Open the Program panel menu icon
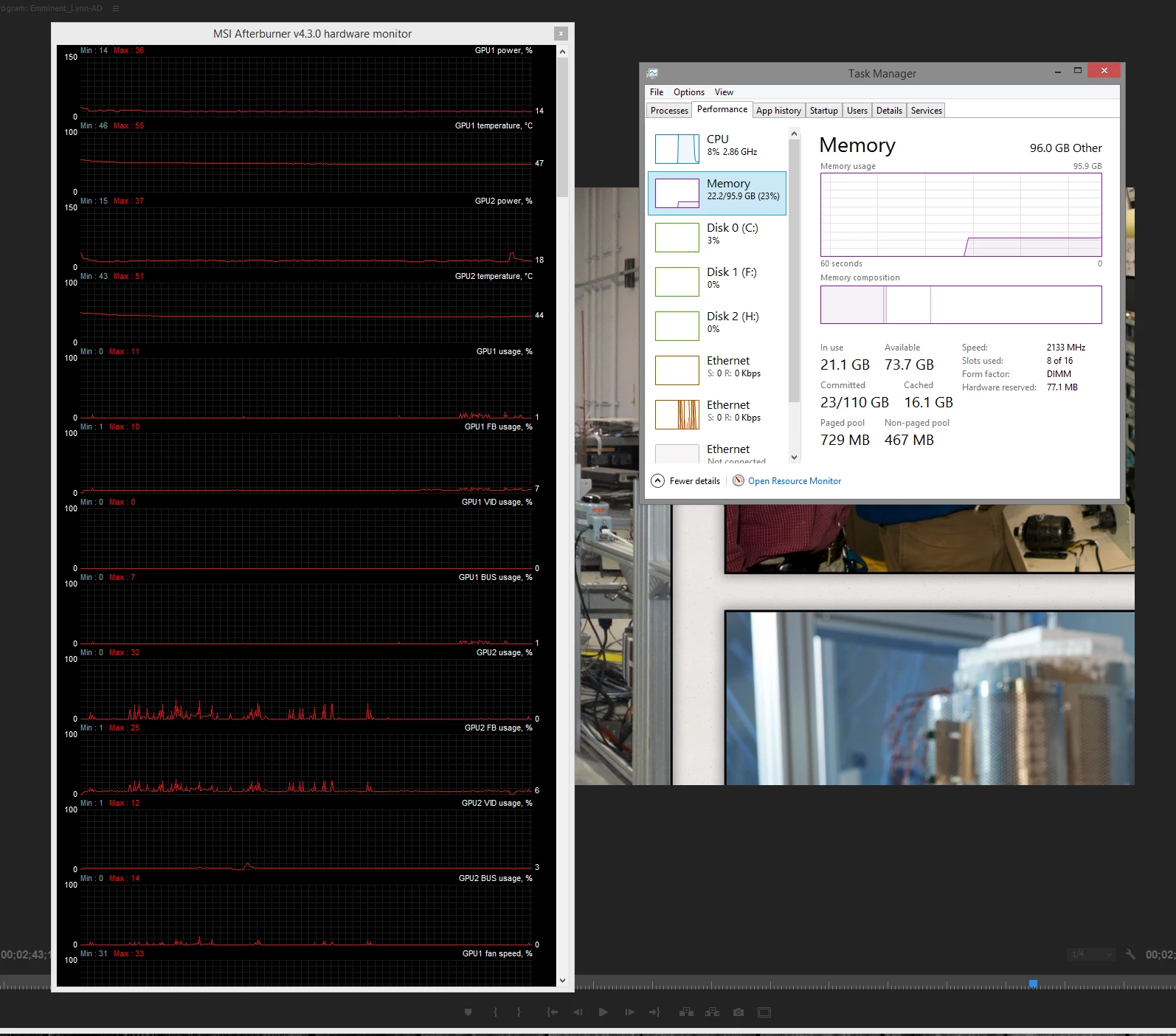 click(116, 8)
